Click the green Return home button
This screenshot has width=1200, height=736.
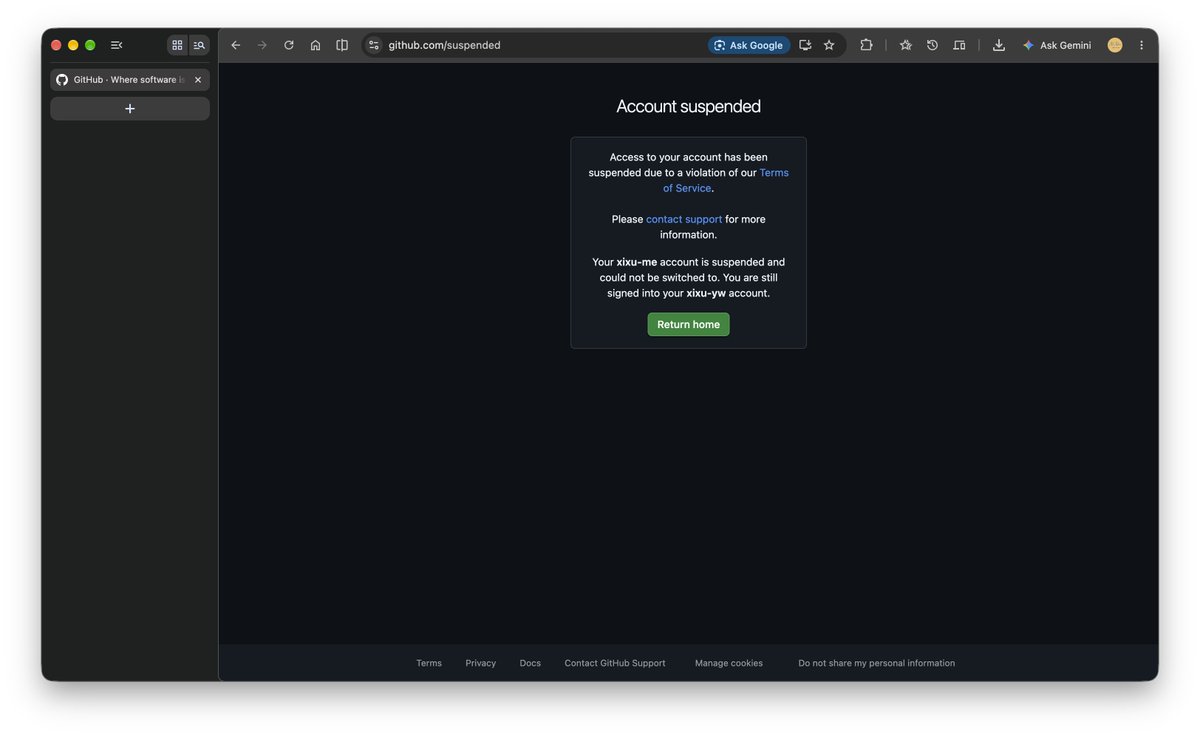[688, 324]
